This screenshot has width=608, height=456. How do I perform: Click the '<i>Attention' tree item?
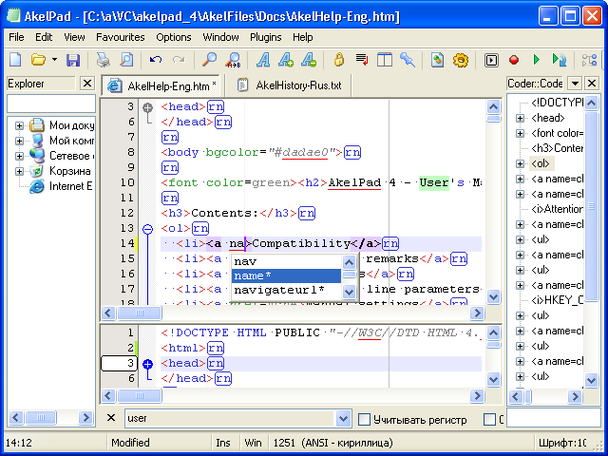(x=557, y=209)
